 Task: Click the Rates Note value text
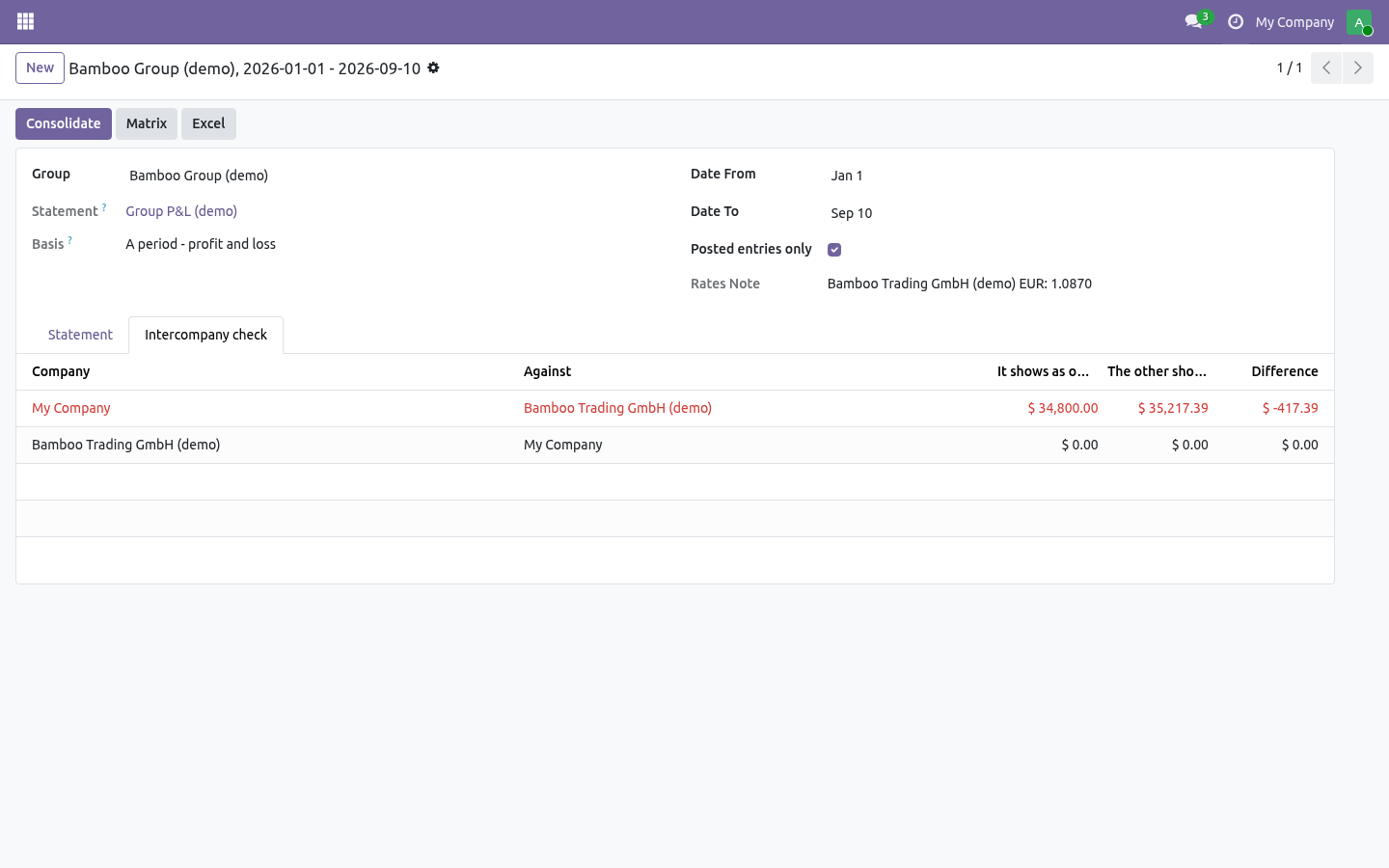tap(959, 284)
